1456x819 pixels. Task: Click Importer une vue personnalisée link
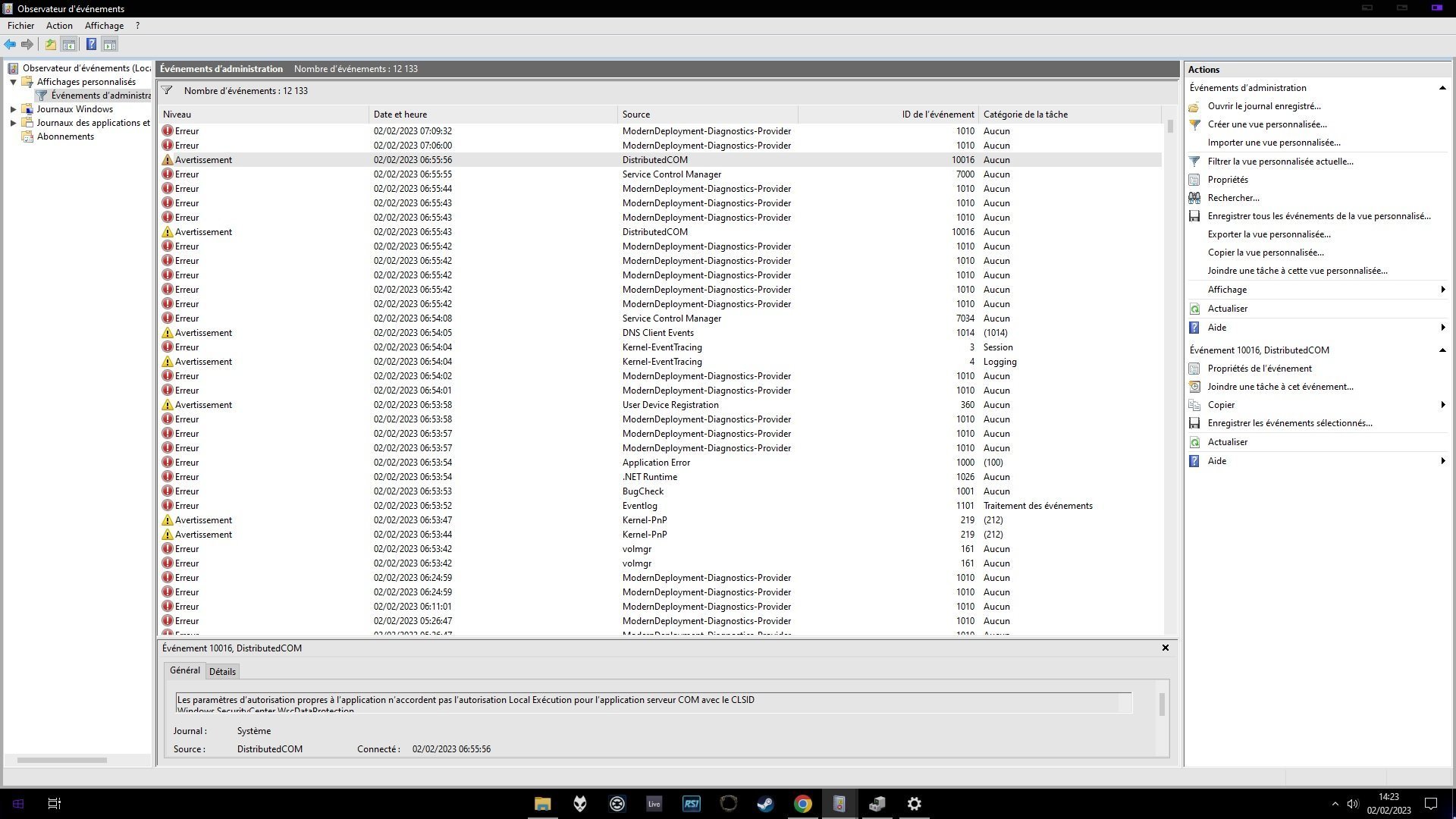coord(1274,143)
